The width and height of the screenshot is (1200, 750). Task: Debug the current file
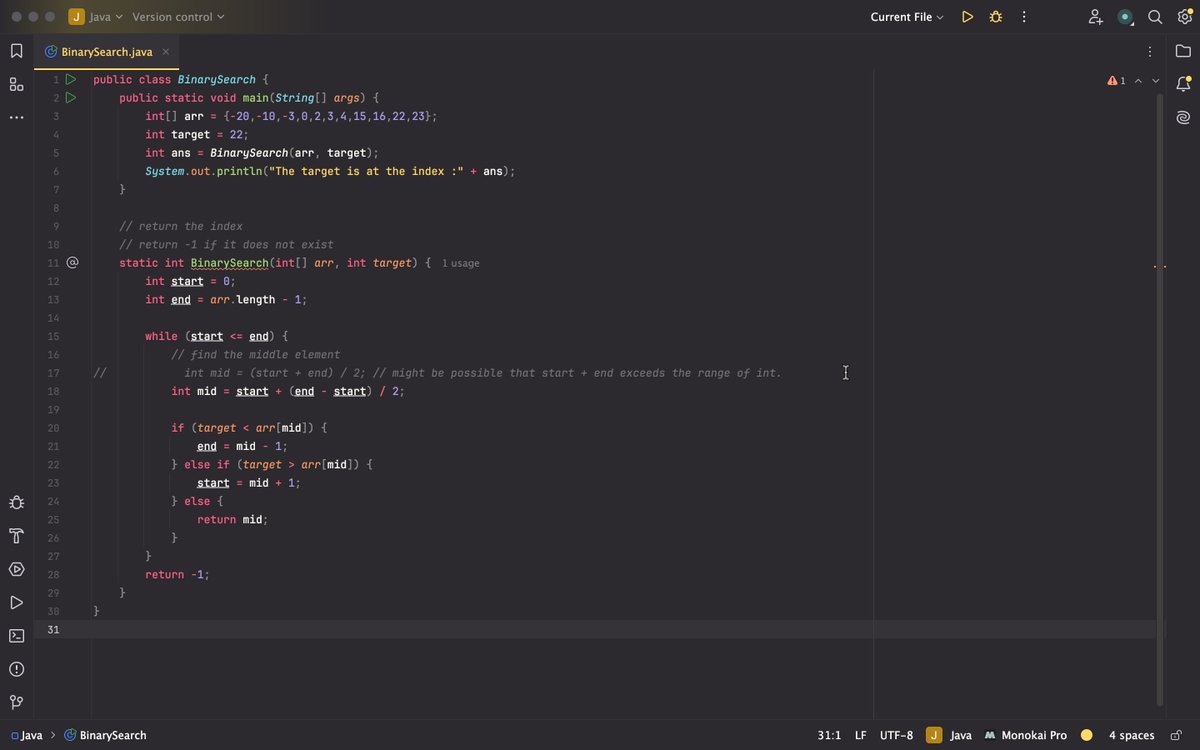click(995, 17)
